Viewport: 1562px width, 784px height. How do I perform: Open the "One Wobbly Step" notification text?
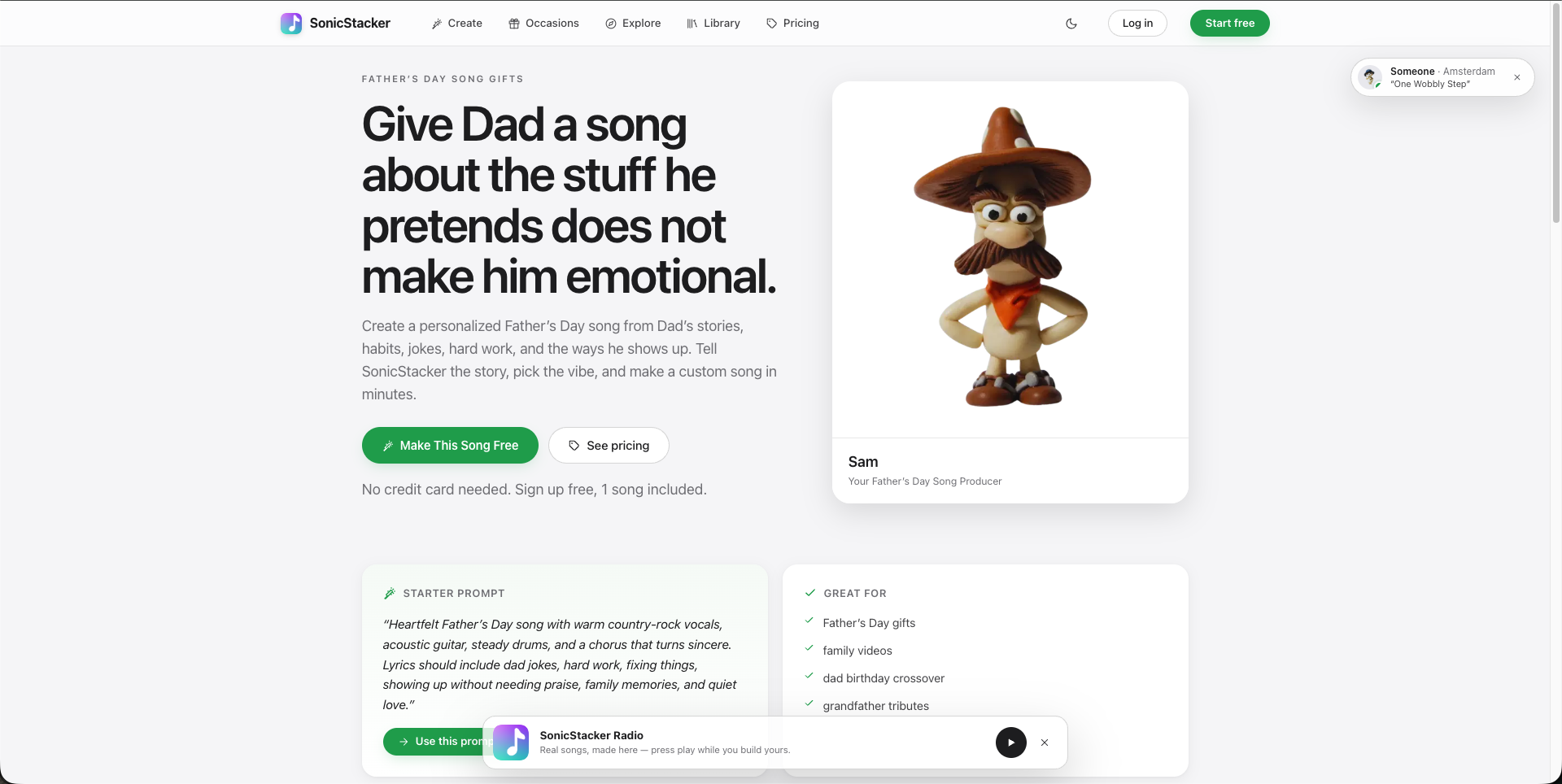(x=1429, y=84)
